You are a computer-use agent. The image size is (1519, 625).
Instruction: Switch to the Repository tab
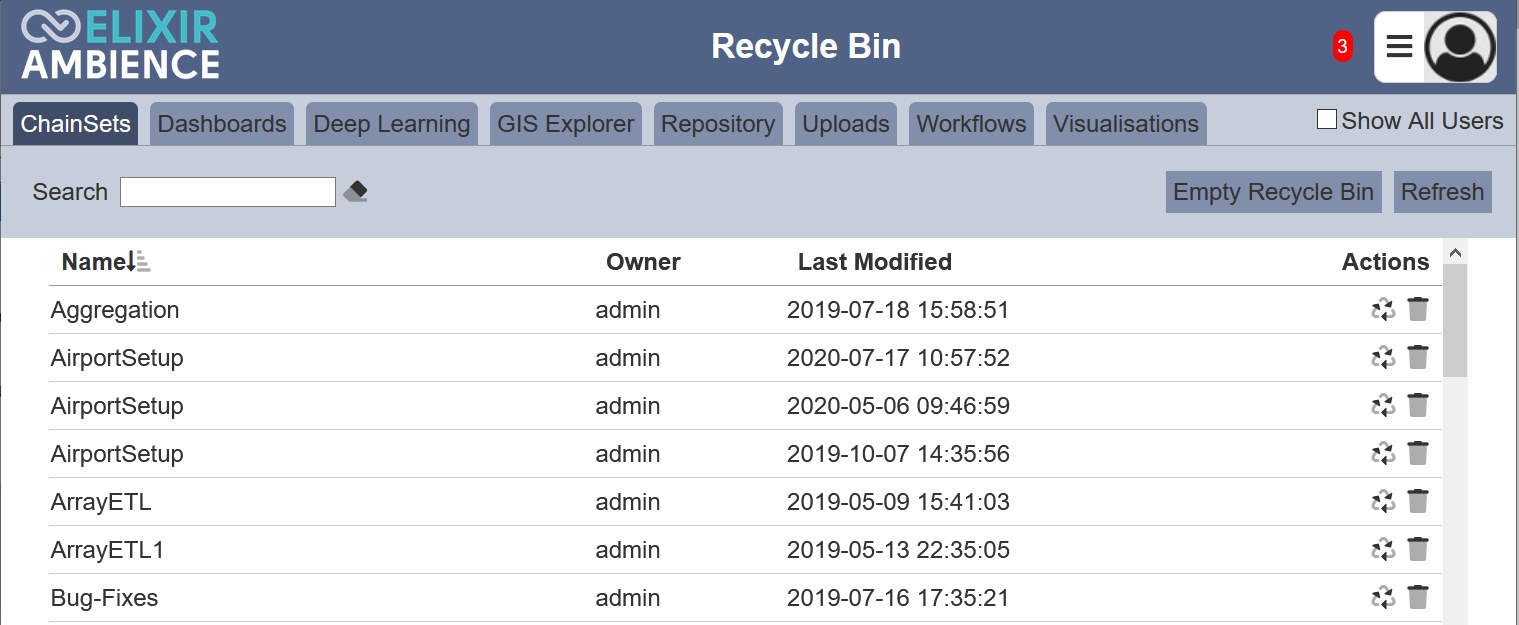point(718,124)
